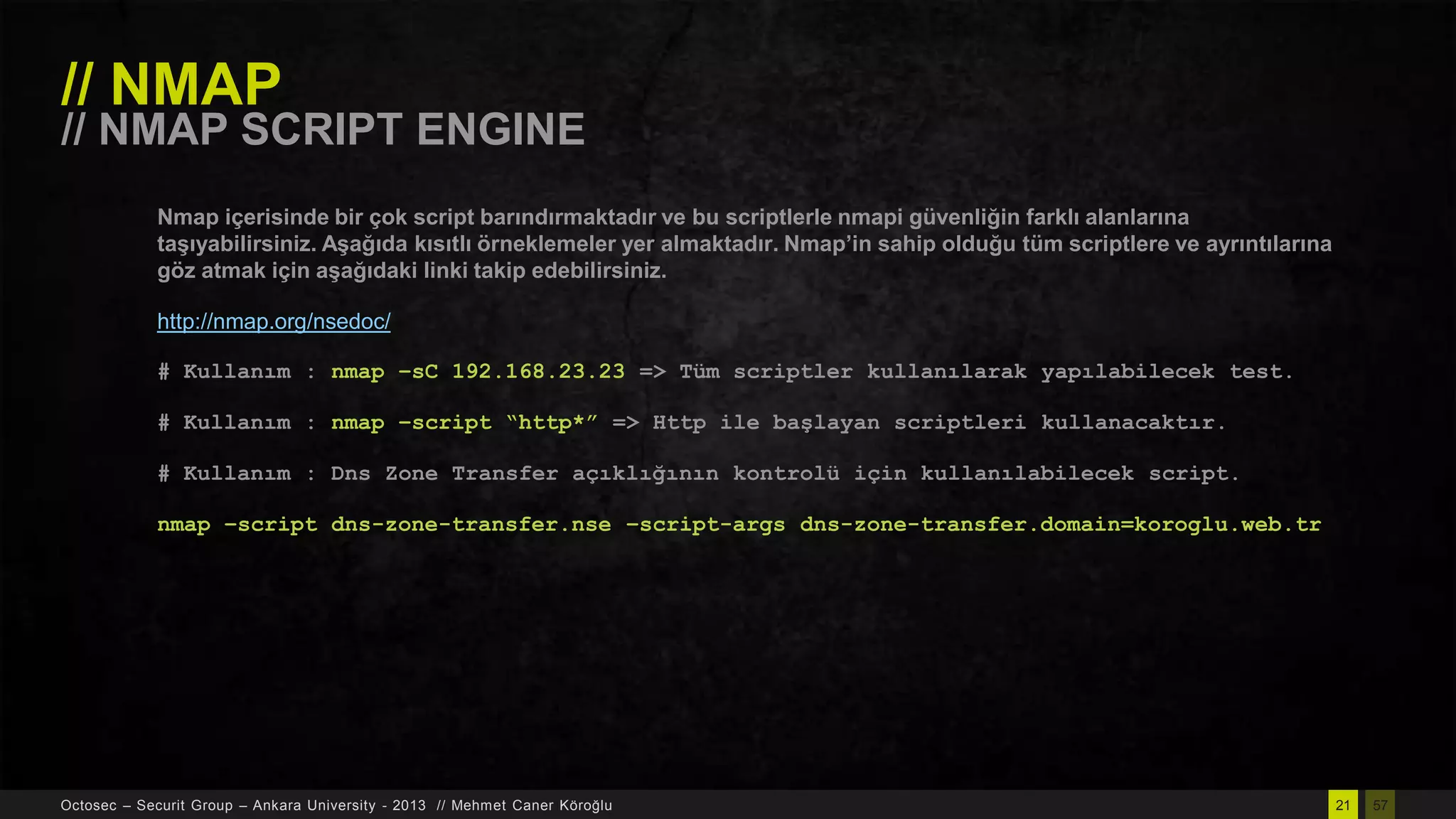Click the 'Dns Zone Transfer açıklığının' usage line
Viewport: 1456px width, 819px height.
coord(699,474)
